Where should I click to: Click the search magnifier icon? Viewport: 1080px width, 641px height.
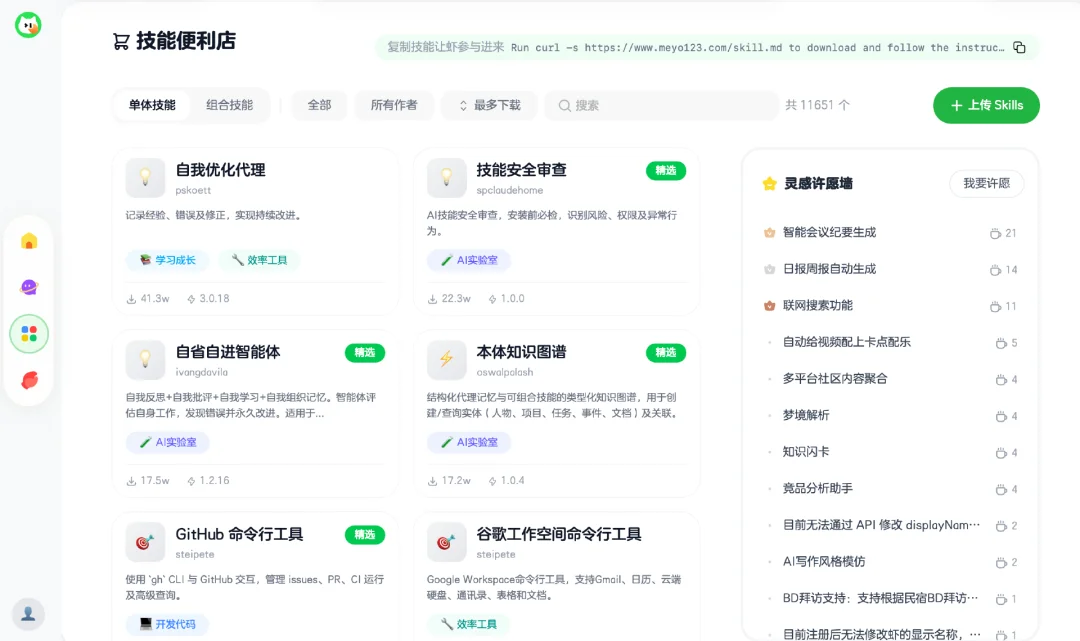point(564,105)
